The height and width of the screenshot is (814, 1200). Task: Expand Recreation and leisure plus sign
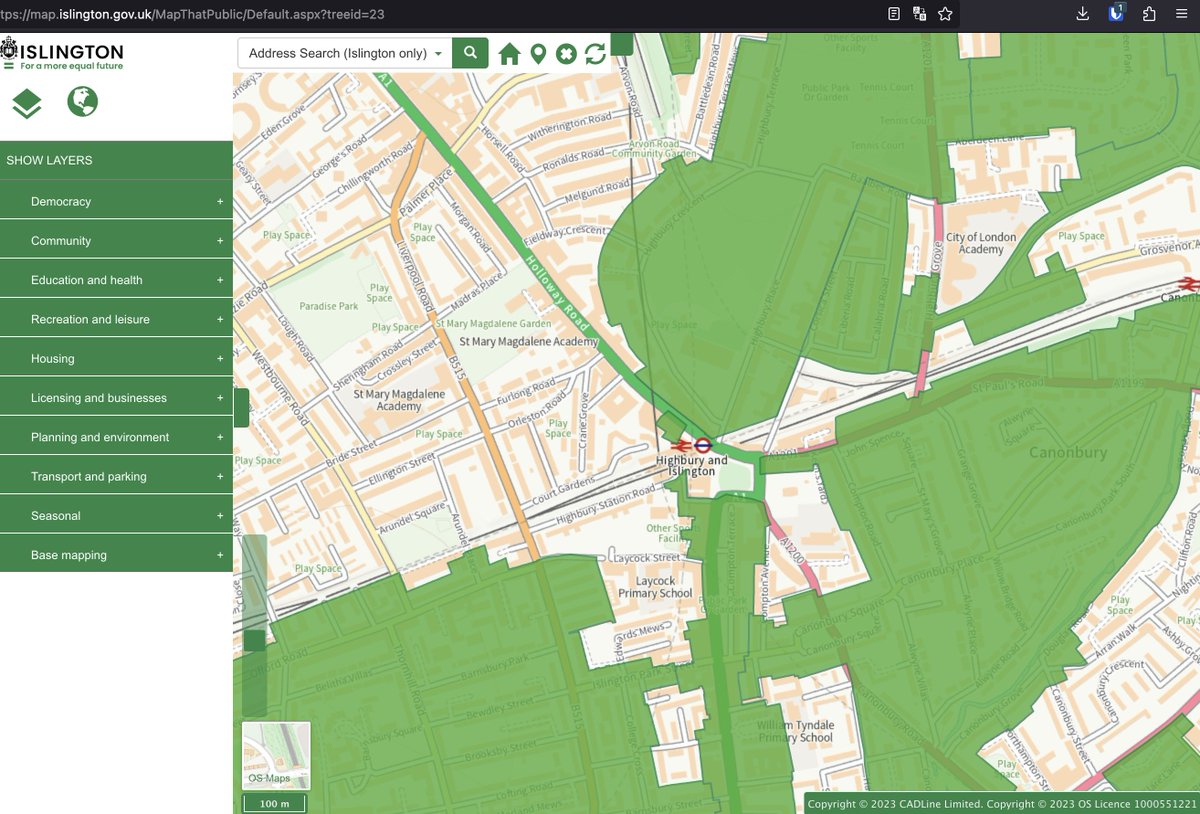pos(220,319)
